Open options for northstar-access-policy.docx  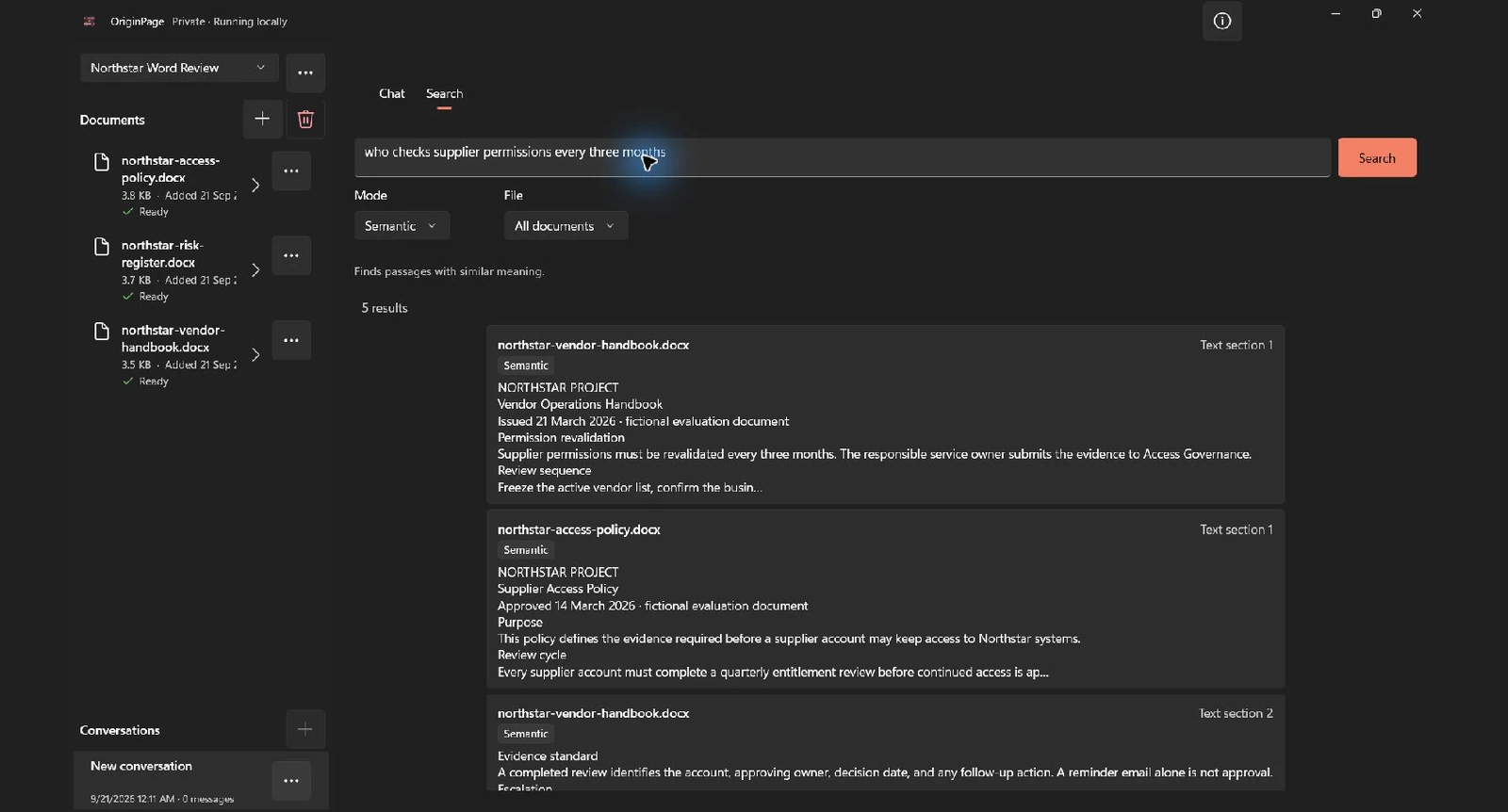(291, 171)
